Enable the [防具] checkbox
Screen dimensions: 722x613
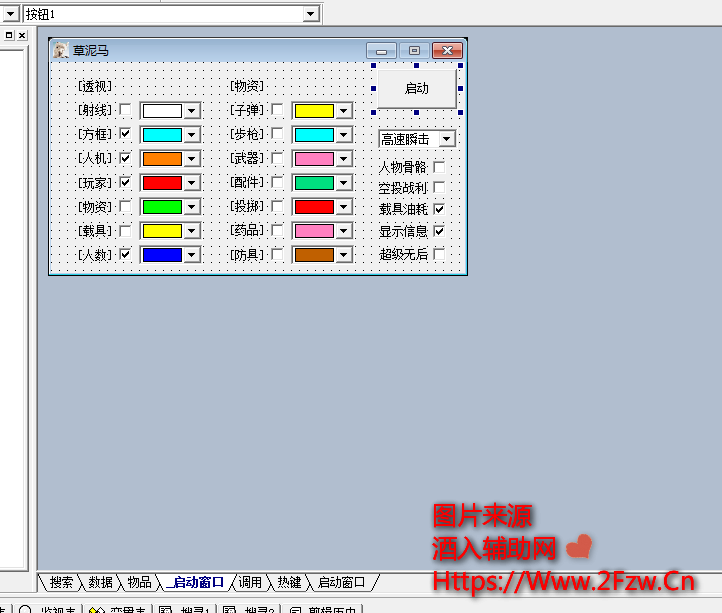pos(277,254)
